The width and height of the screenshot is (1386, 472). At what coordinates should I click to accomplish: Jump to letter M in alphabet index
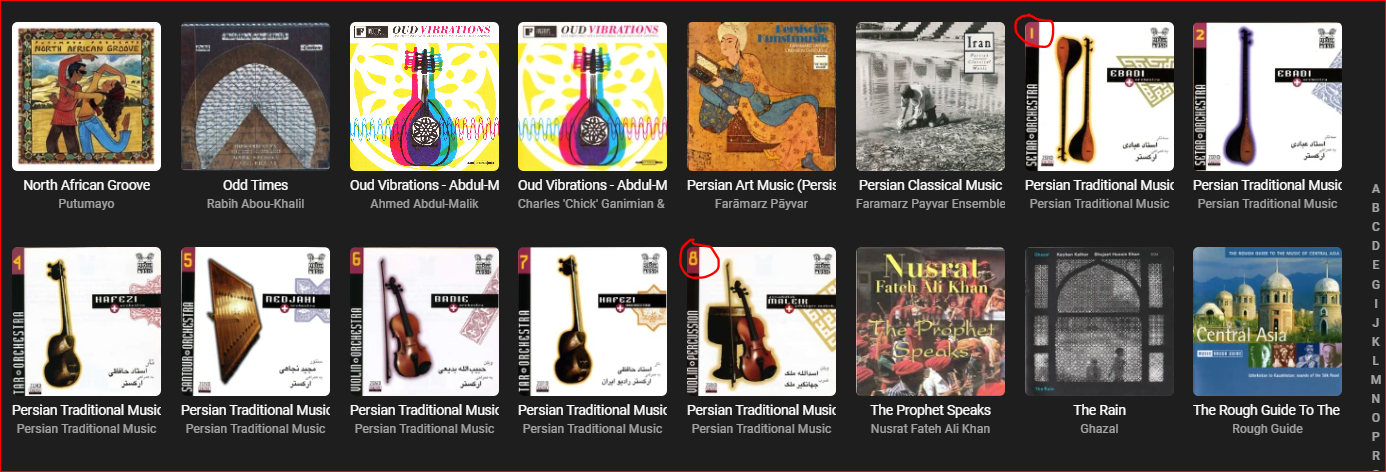1376,380
